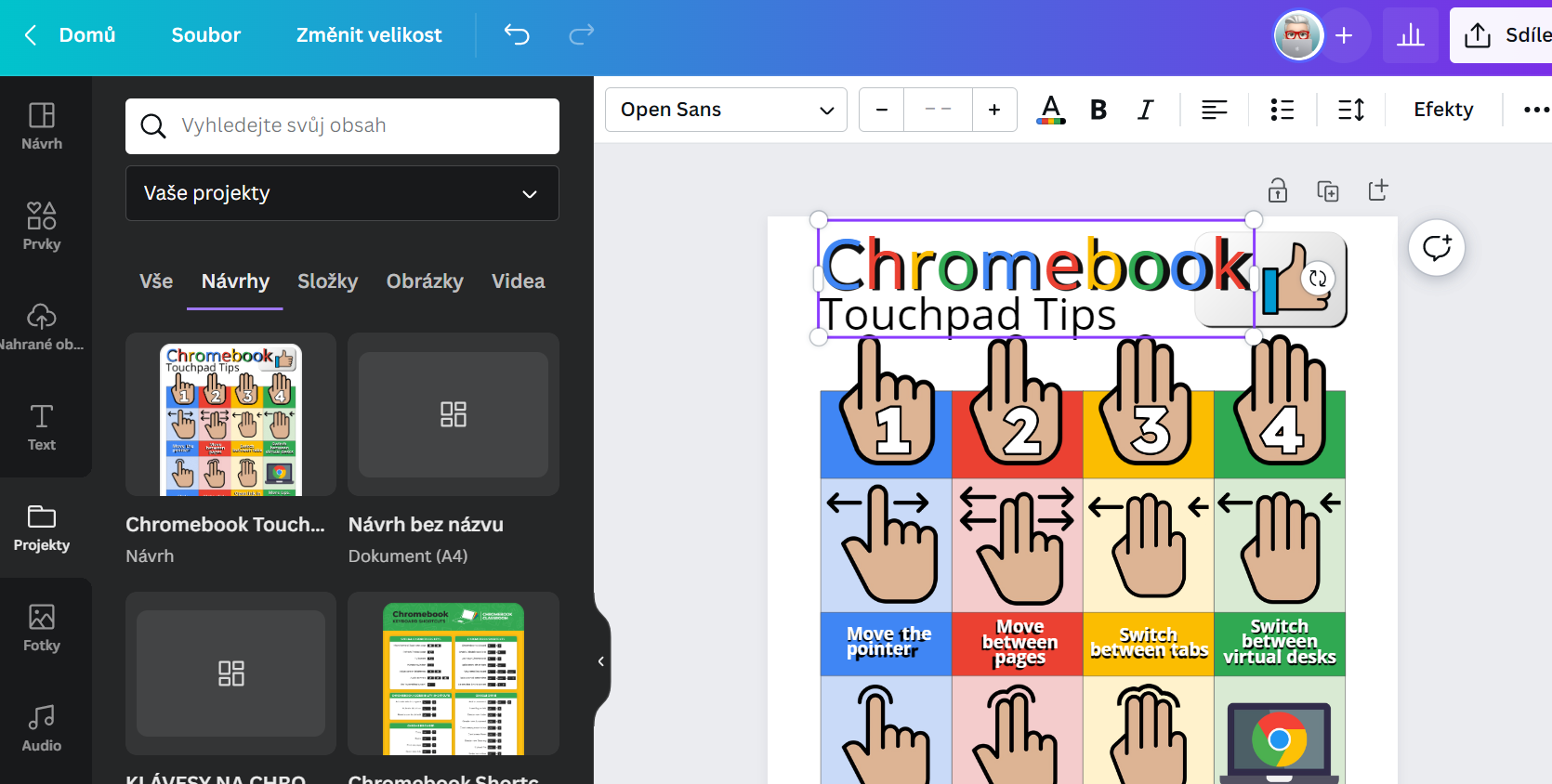Switch to the Vše tab

pyautogui.click(x=156, y=281)
